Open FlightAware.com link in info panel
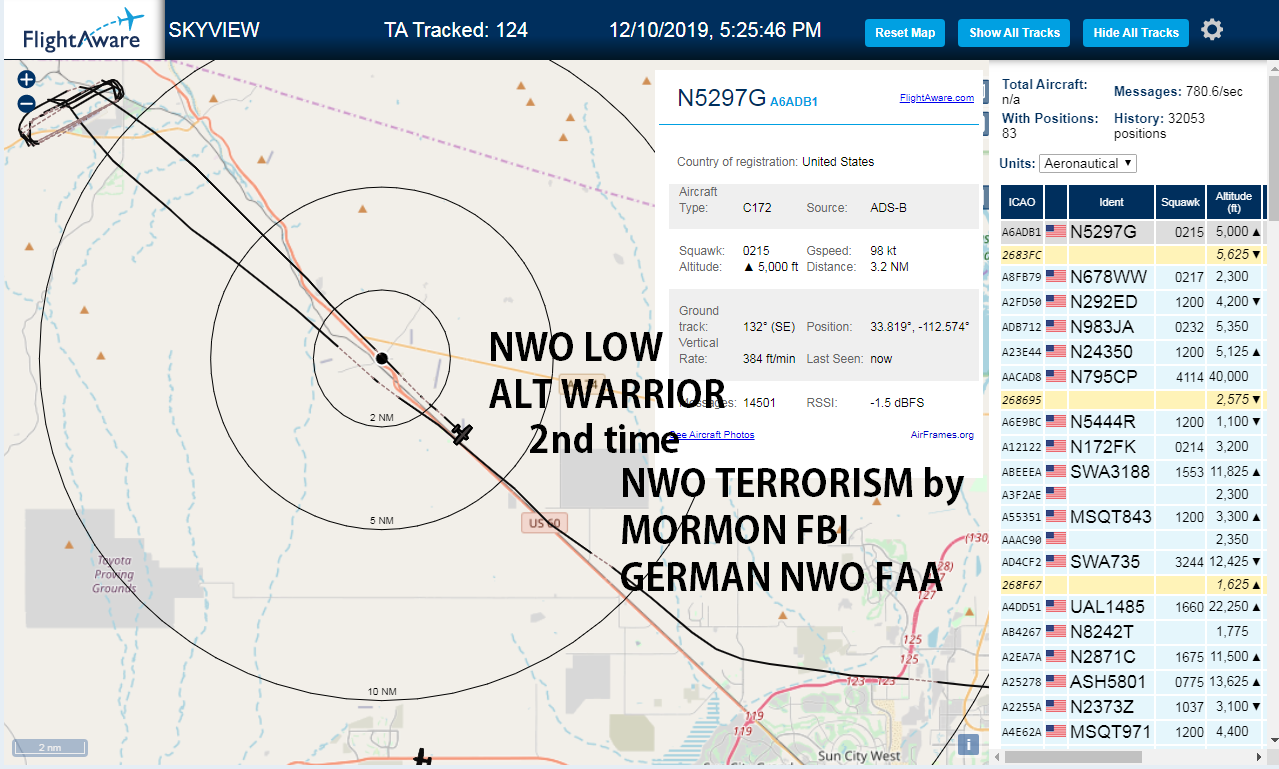The width and height of the screenshot is (1279, 769). (x=937, y=98)
